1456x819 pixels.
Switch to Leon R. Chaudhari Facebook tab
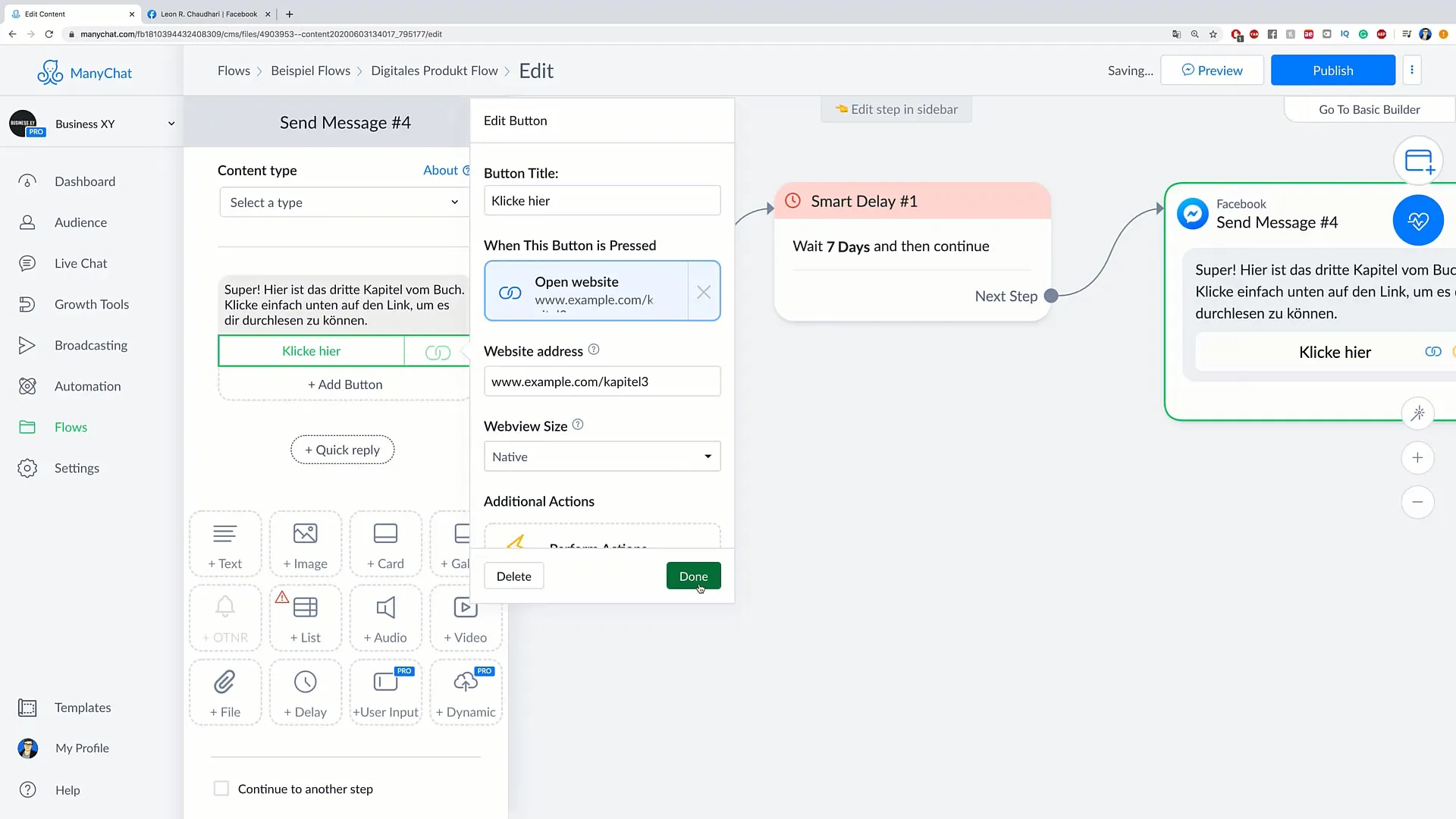point(207,14)
